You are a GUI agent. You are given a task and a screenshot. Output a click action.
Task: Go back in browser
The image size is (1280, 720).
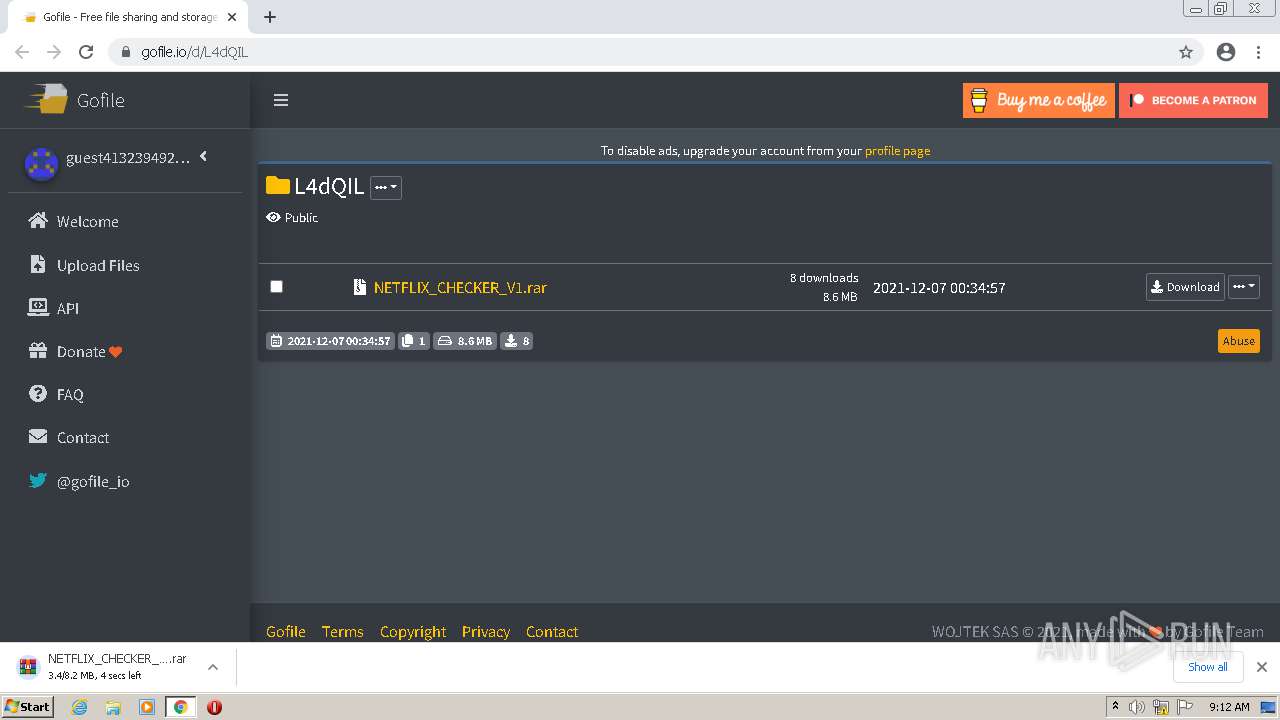22,52
